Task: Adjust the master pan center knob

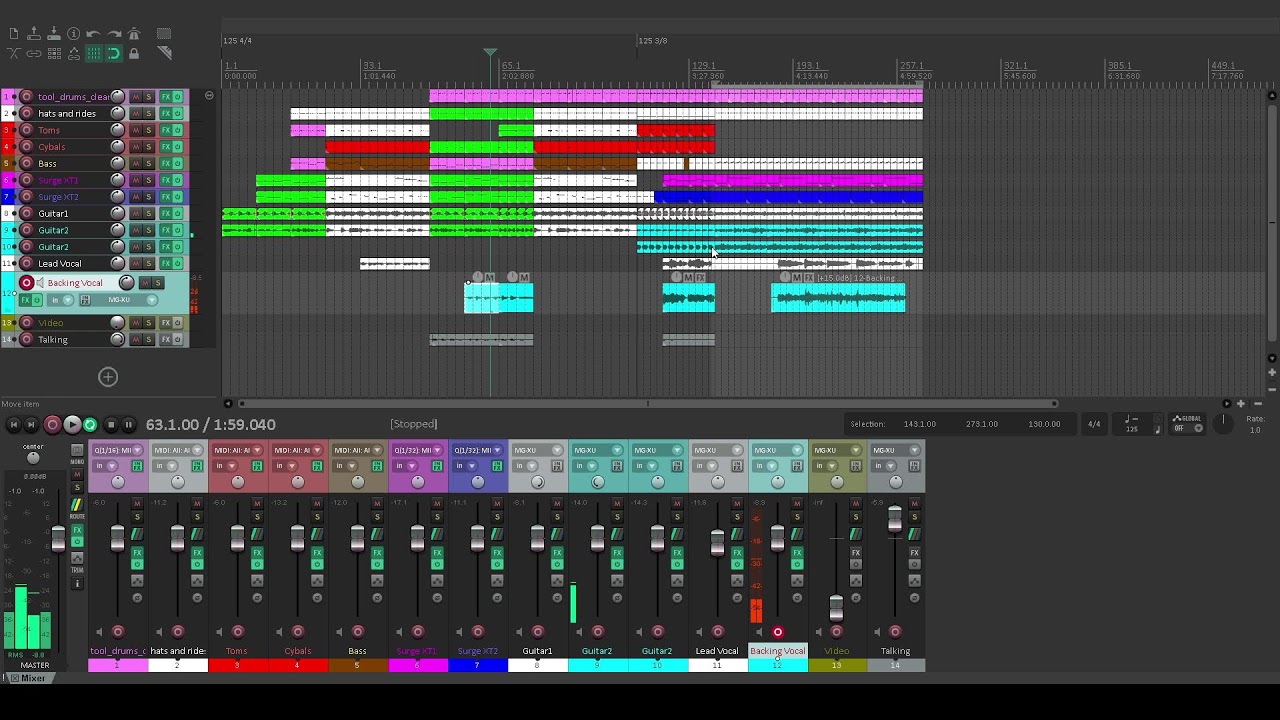Action: pos(33,458)
